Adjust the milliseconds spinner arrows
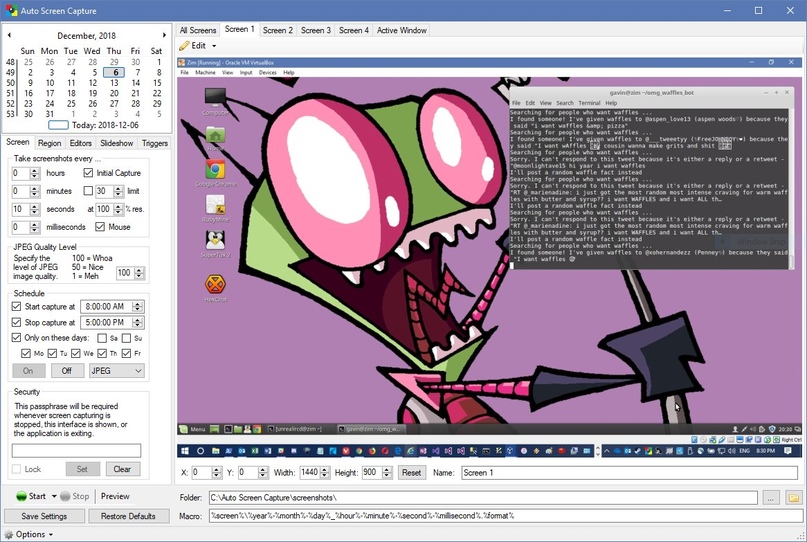Image resolution: width=807 pixels, height=542 pixels. 34,227
